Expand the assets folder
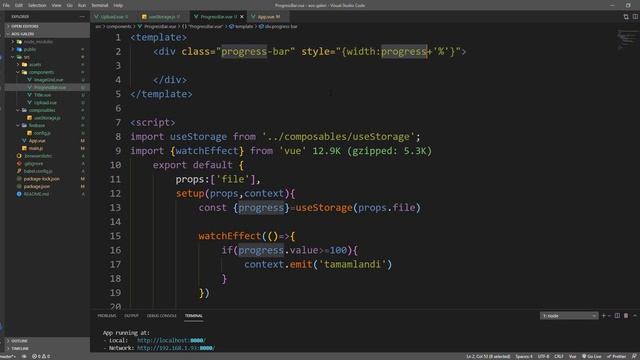The width and height of the screenshot is (640, 360). pos(35,64)
